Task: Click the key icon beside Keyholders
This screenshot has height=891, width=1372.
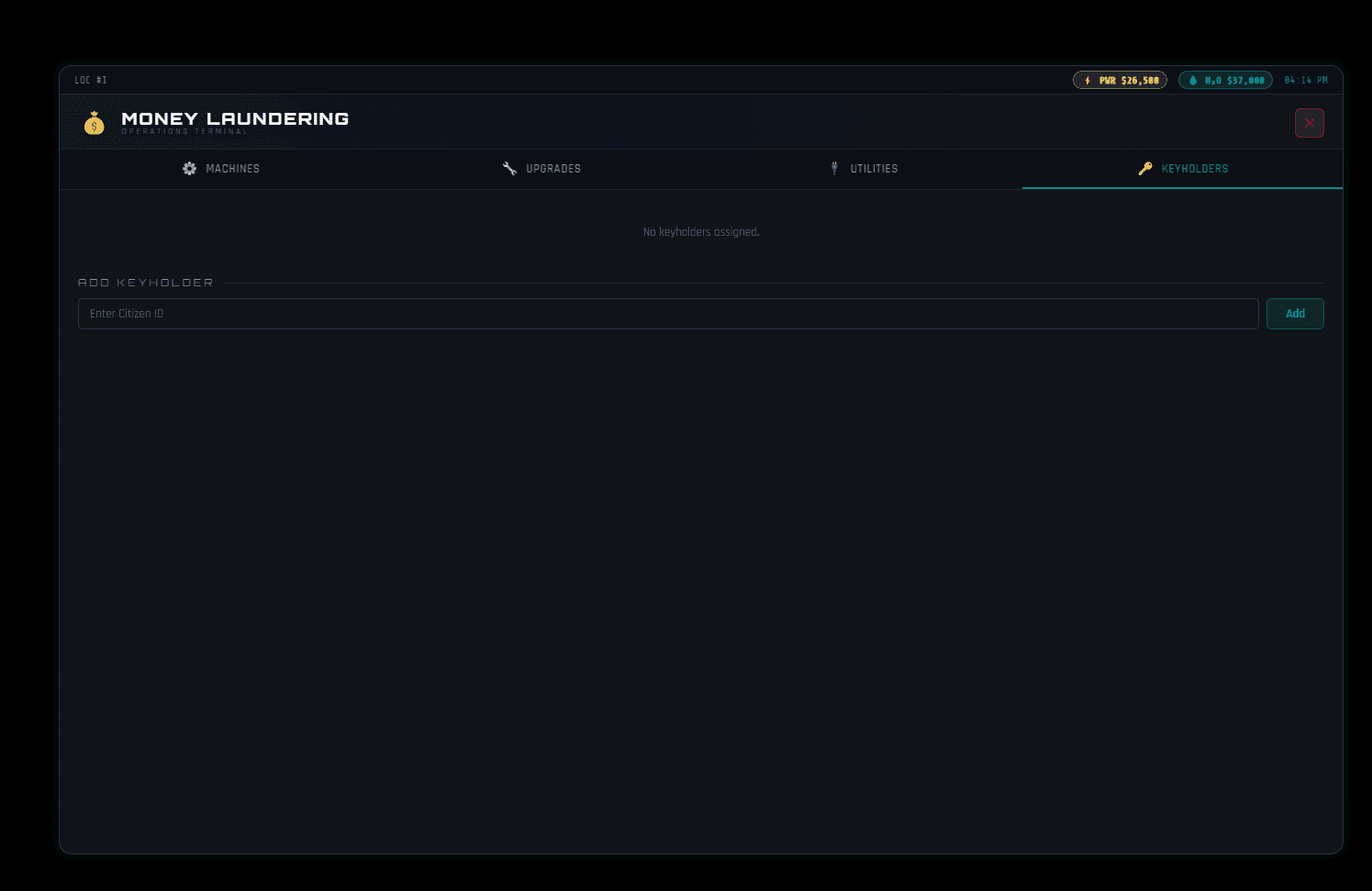Action: [x=1145, y=169]
